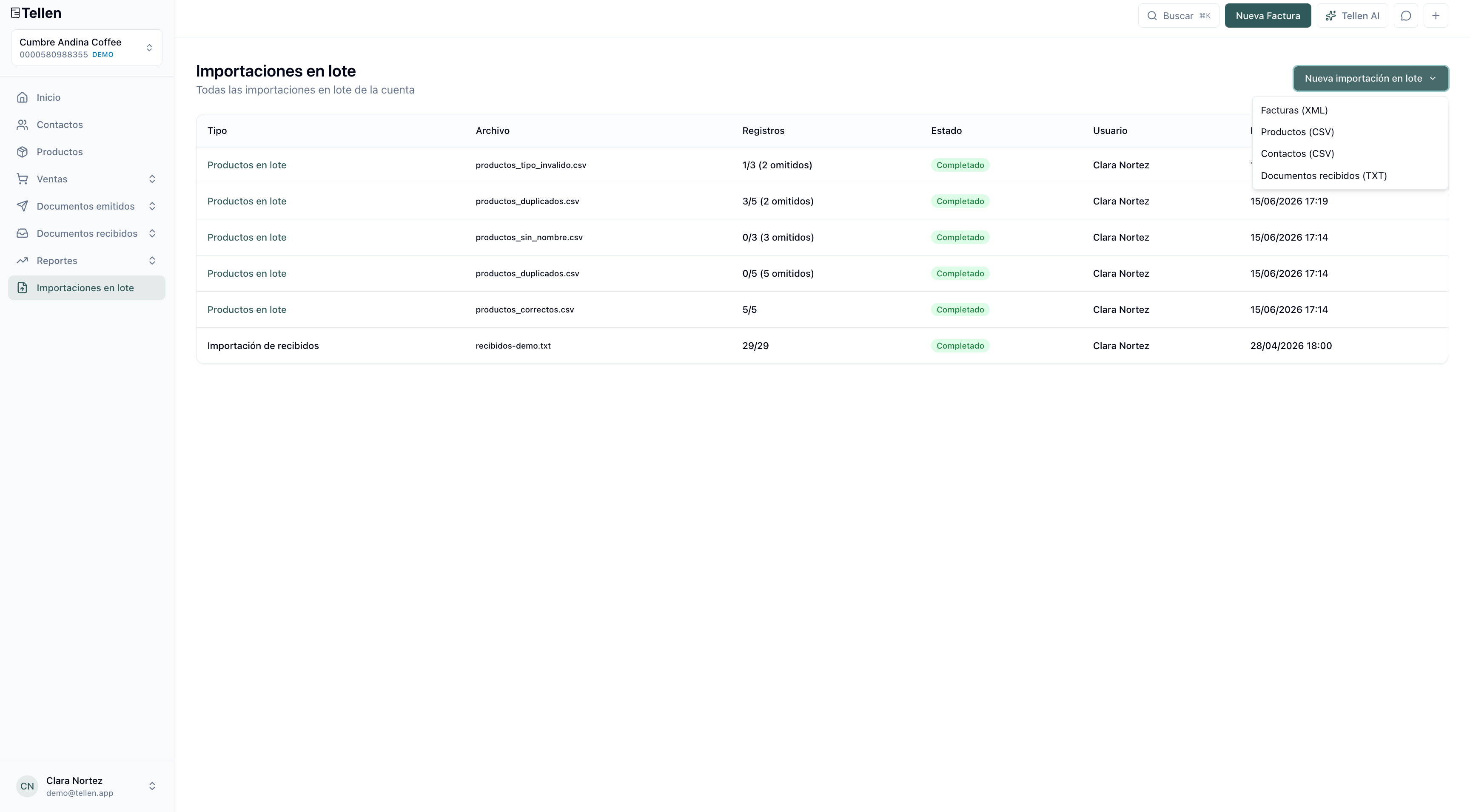The height and width of the screenshot is (812, 1470).
Task: Click the Tellen AI sparkle icon
Action: point(1330,16)
